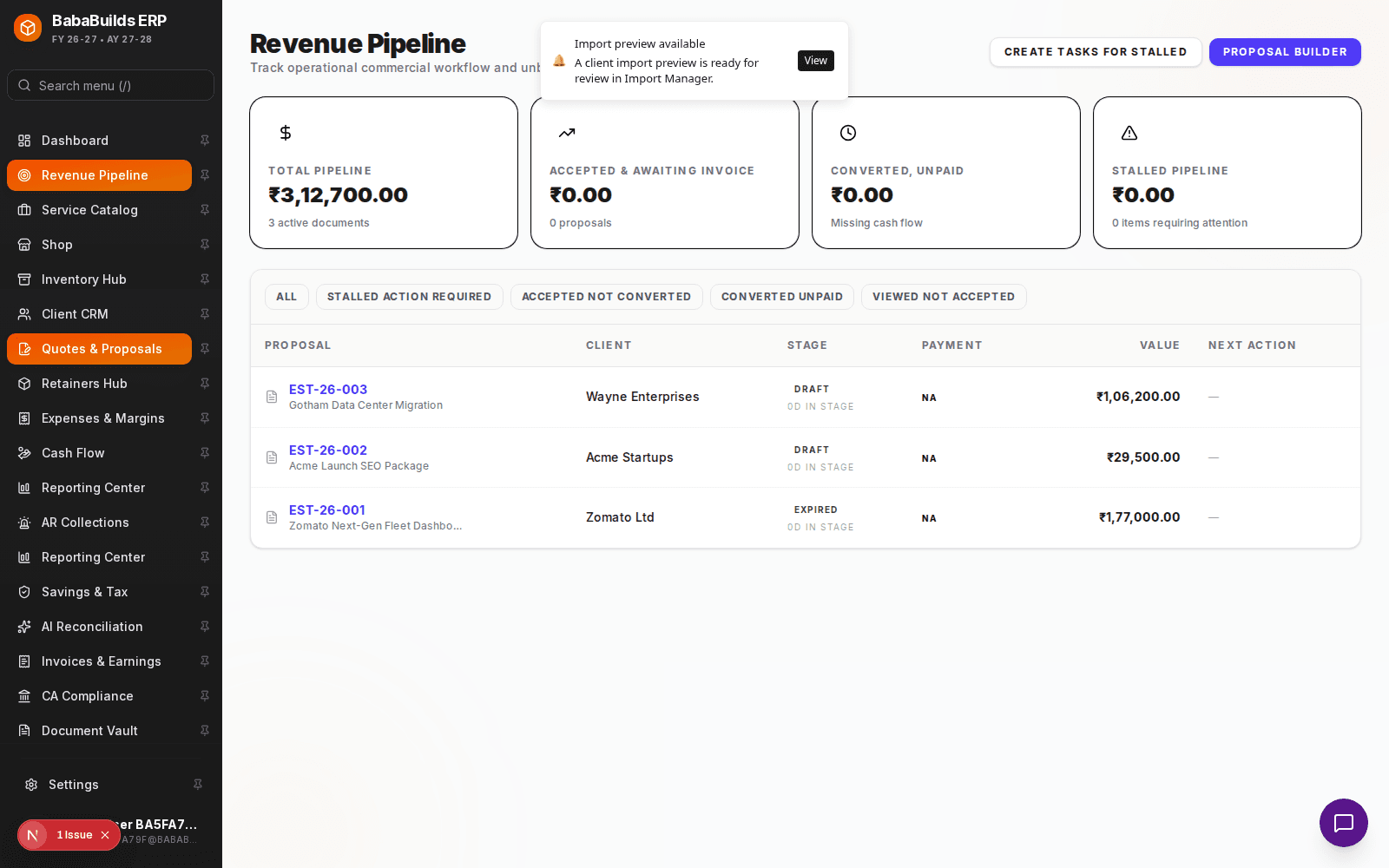The image size is (1389, 868).
Task: Click the CA Compliance bank icon
Action: (x=24, y=696)
